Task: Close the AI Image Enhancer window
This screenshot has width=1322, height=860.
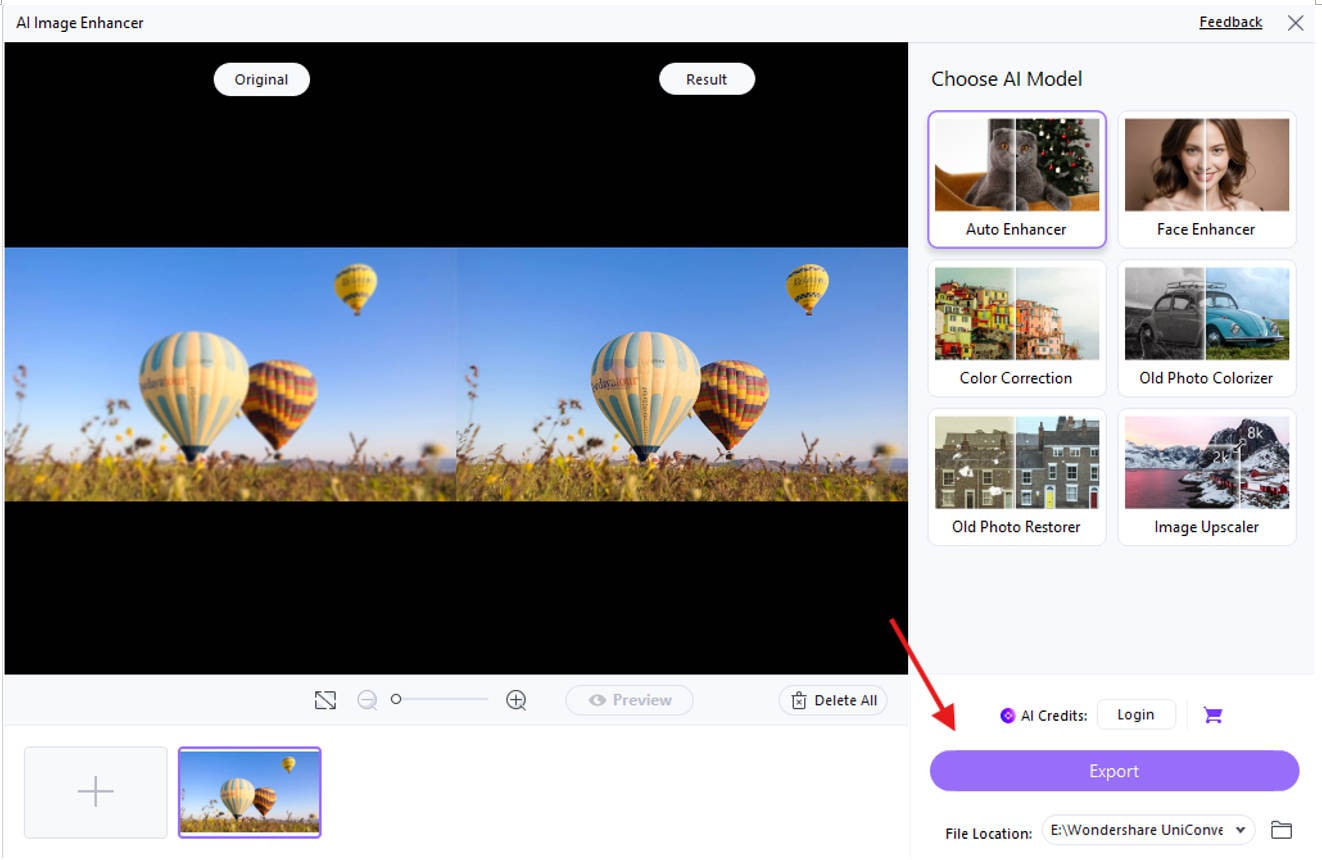Action: click(x=1295, y=22)
